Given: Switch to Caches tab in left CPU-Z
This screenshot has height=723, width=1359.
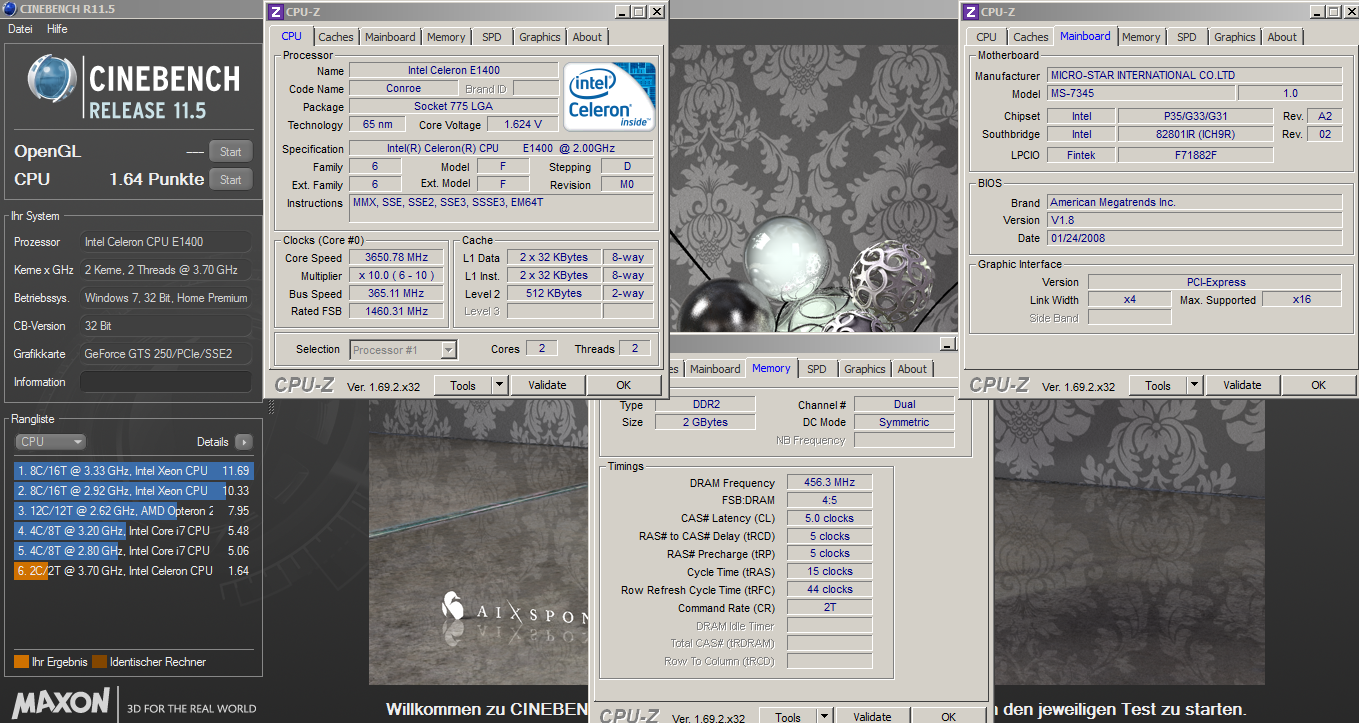Looking at the screenshot, I should pyautogui.click(x=336, y=37).
